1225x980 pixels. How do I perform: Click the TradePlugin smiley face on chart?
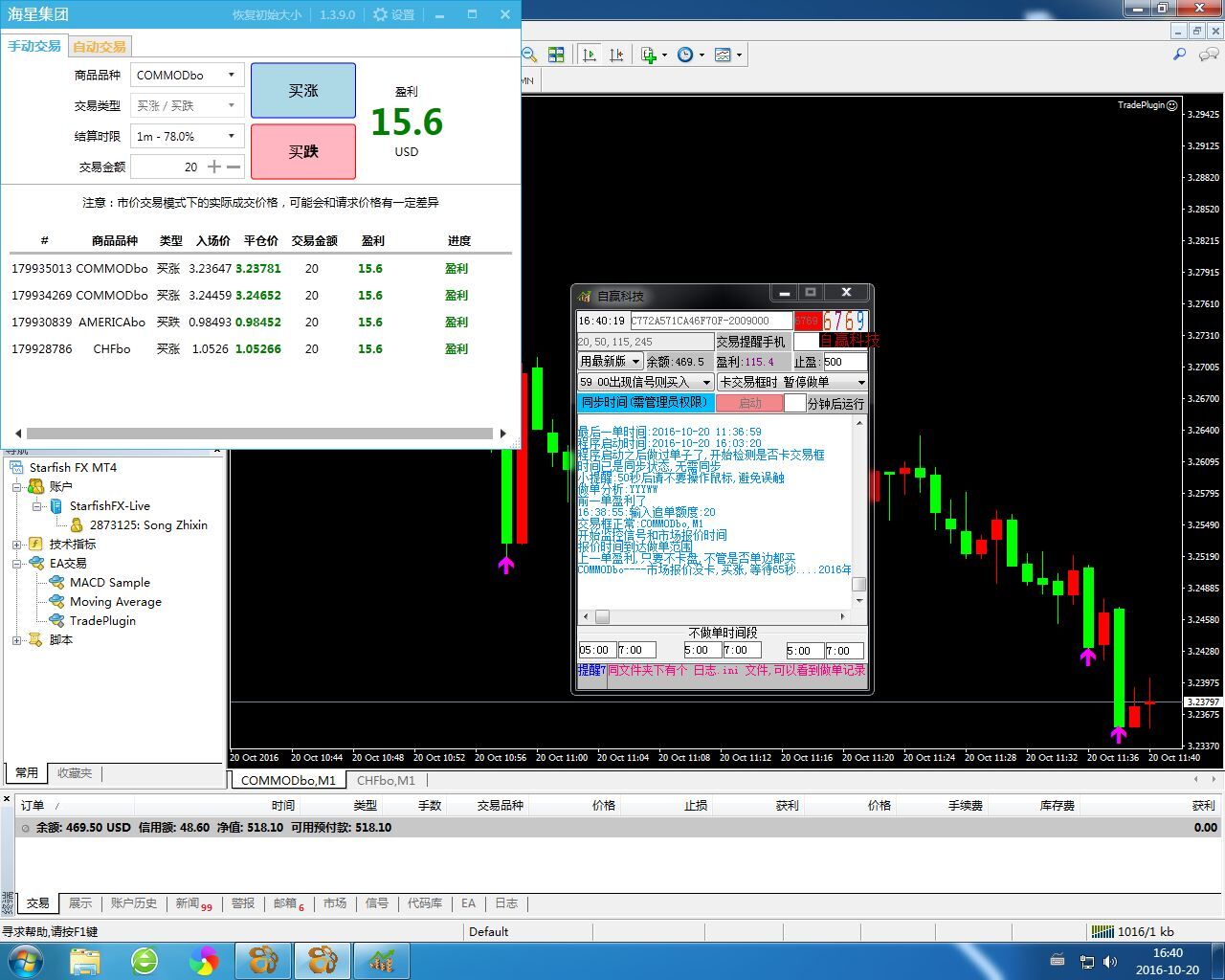pyautogui.click(x=1172, y=105)
